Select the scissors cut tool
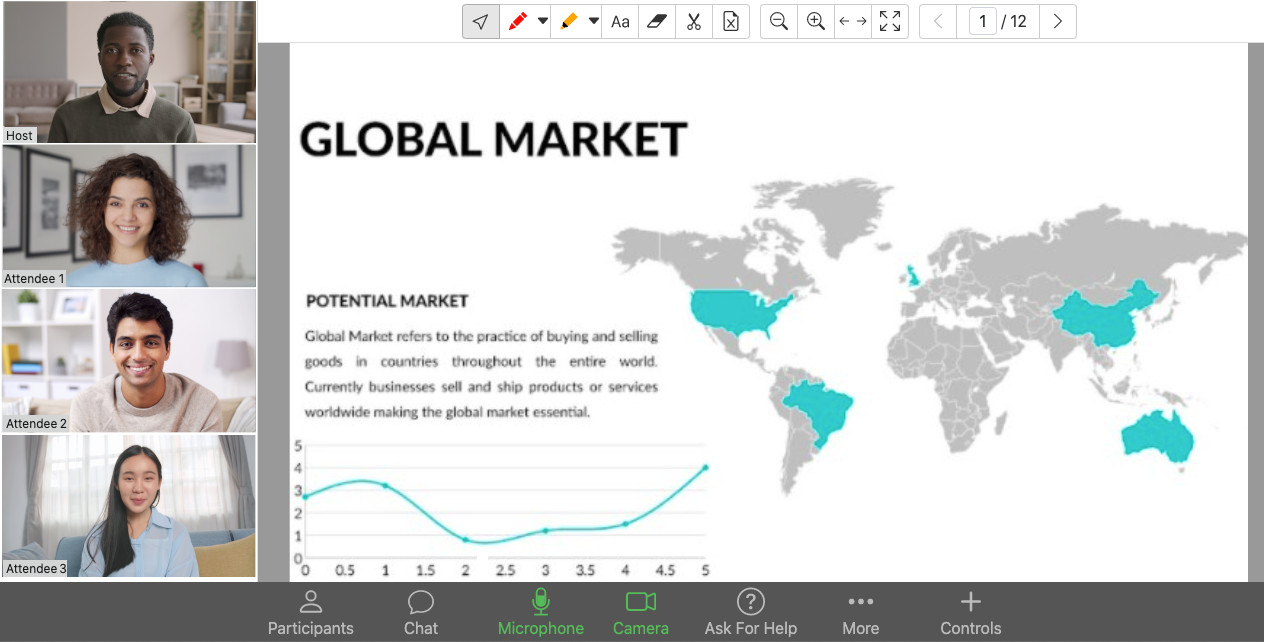The width and height of the screenshot is (1264, 642). [694, 21]
